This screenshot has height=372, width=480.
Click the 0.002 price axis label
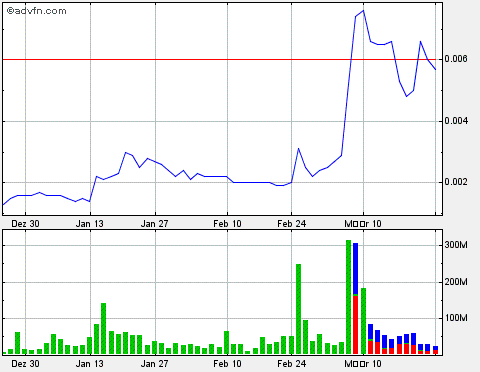click(x=456, y=182)
